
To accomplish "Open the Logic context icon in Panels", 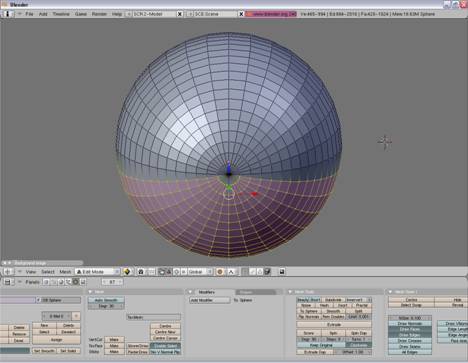I will click(x=46, y=282).
